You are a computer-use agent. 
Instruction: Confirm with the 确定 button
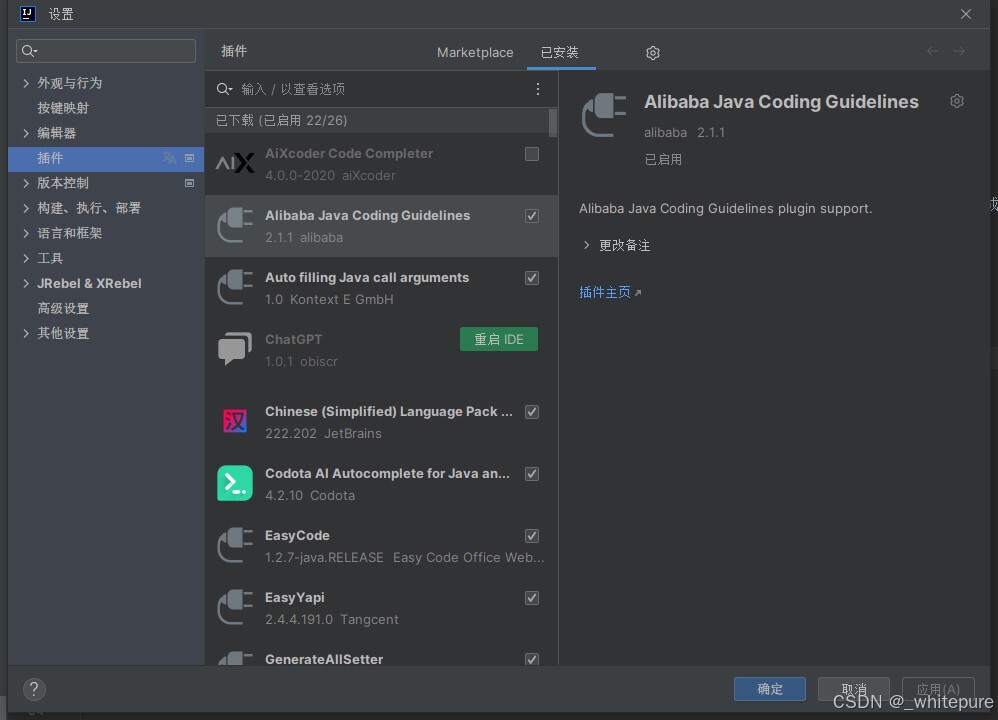click(x=770, y=689)
